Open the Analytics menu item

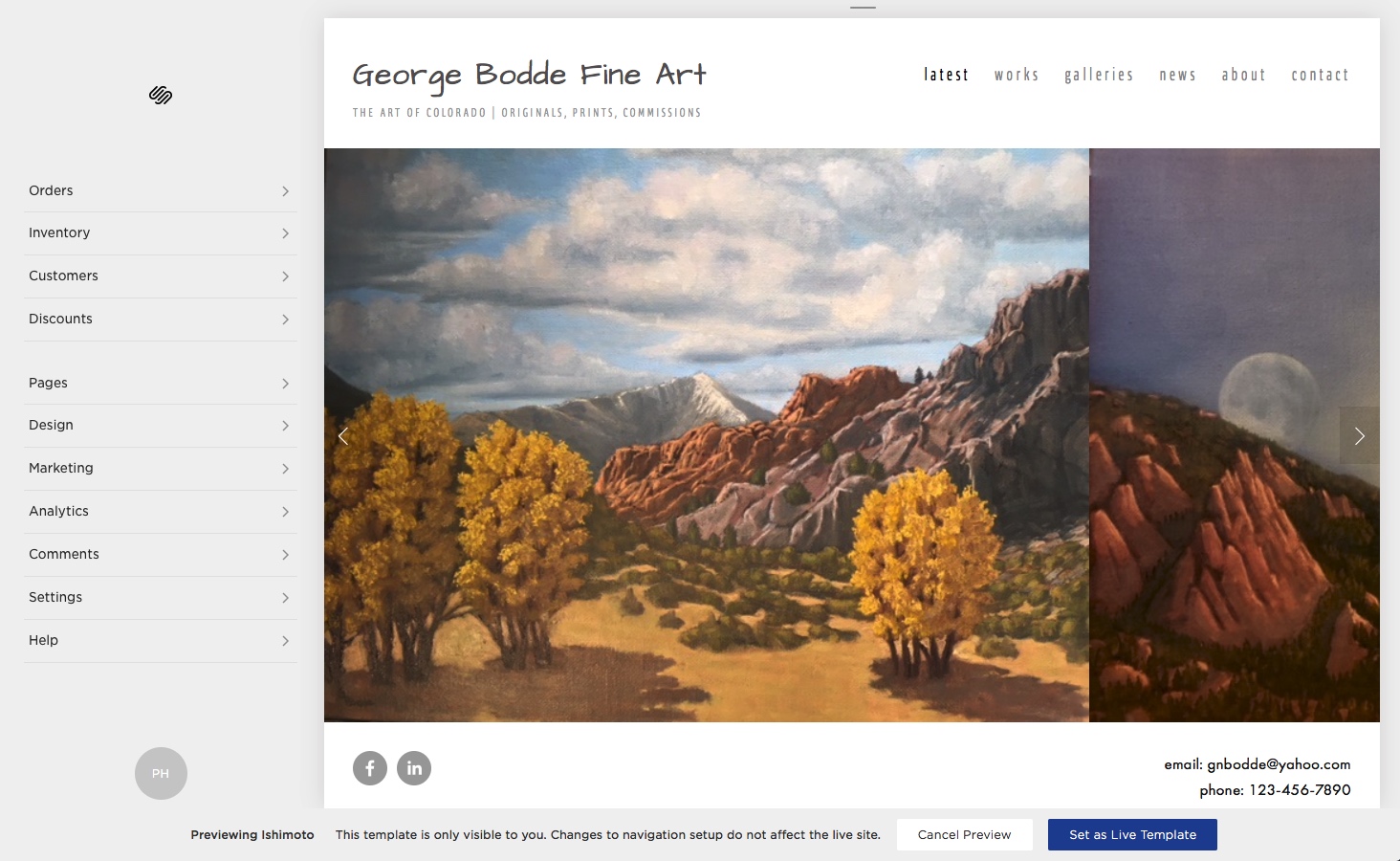point(161,511)
